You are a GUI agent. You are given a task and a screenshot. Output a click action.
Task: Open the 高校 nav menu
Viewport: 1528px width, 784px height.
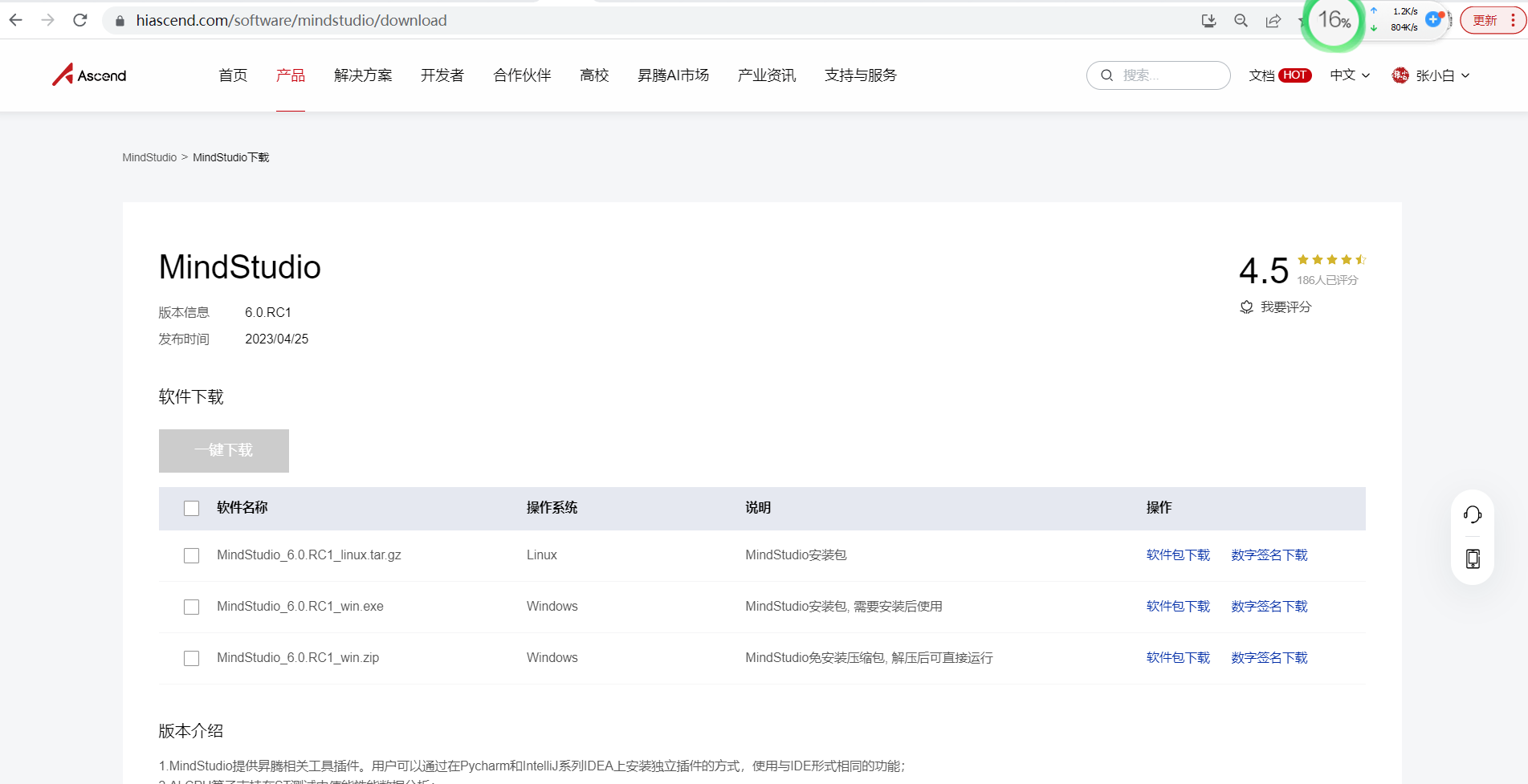[594, 75]
